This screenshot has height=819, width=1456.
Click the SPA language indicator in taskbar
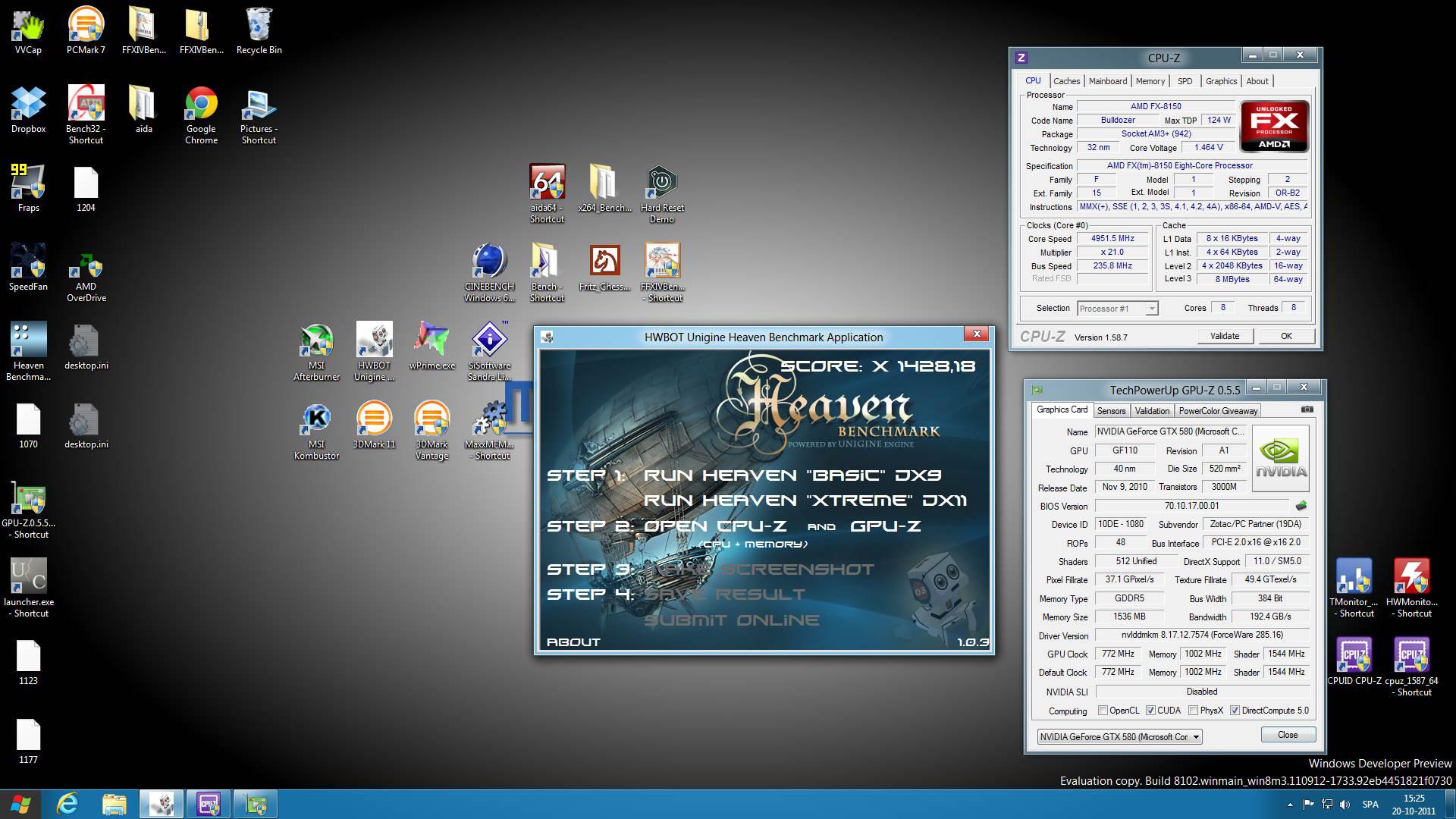pyautogui.click(x=1370, y=805)
